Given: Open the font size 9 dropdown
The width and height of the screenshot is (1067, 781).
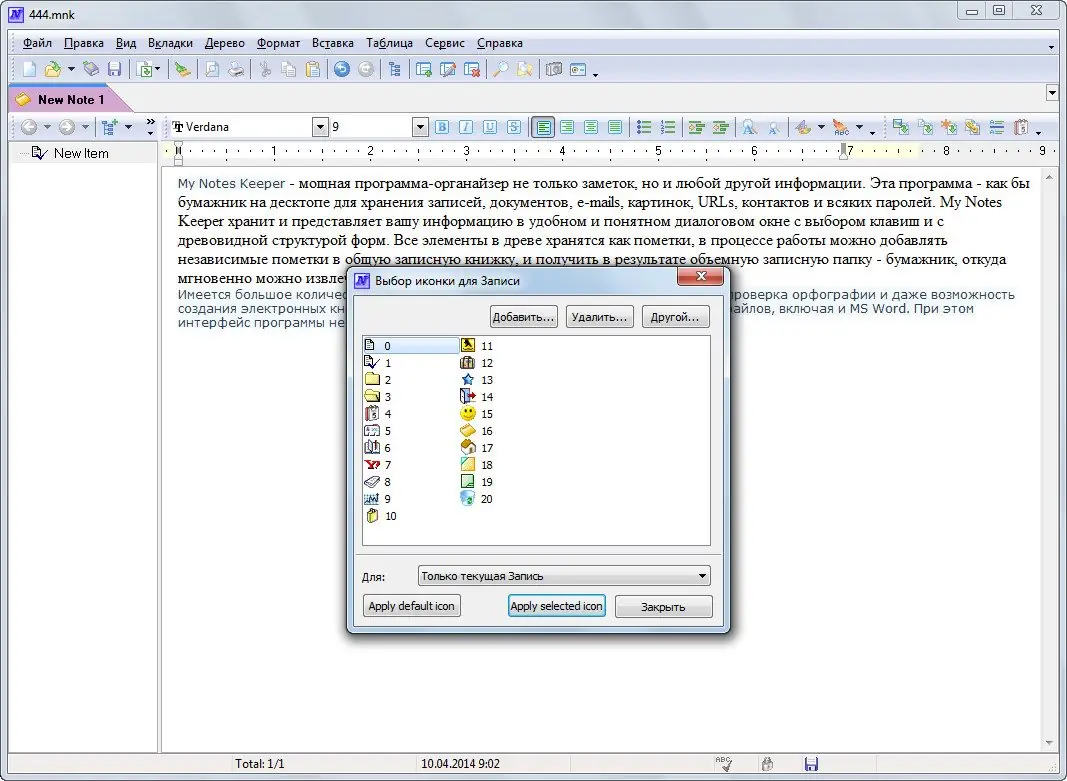Looking at the screenshot, I should click(x=420, y=127).
